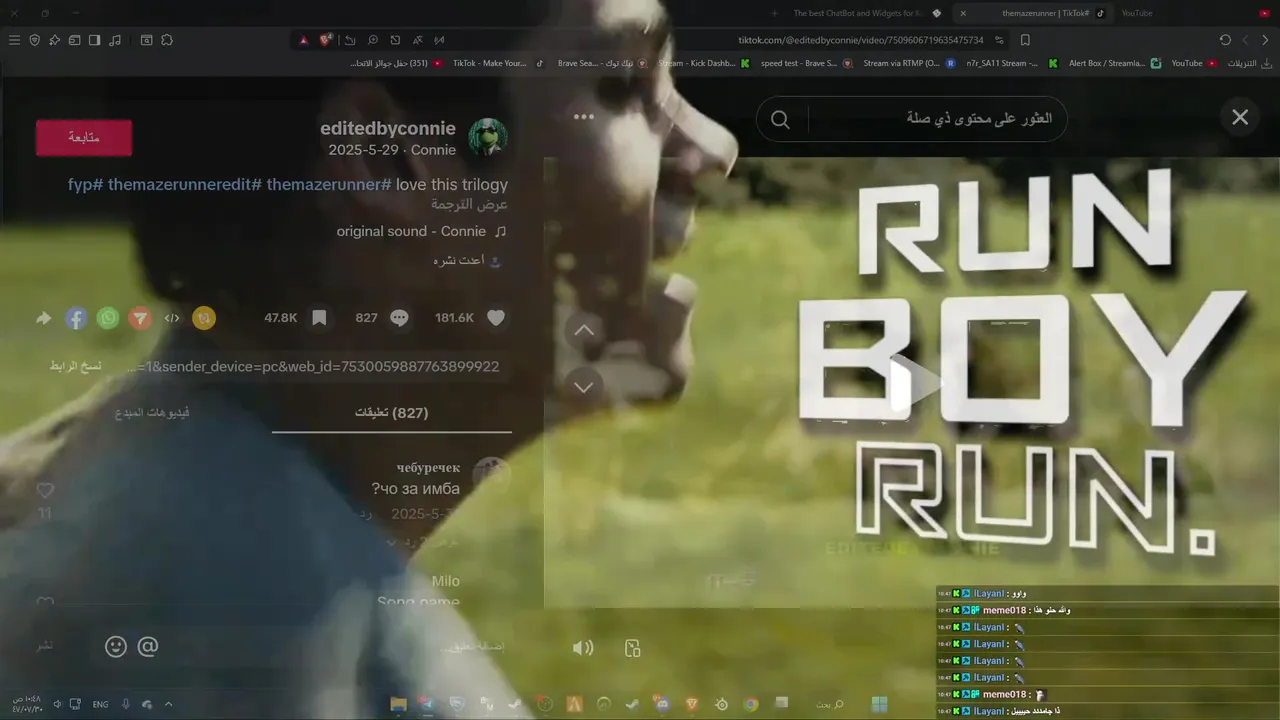The width and height of the screenshot is (1280, 720).
Task: Click the magnifier search icon
Action: coord(780,119)
